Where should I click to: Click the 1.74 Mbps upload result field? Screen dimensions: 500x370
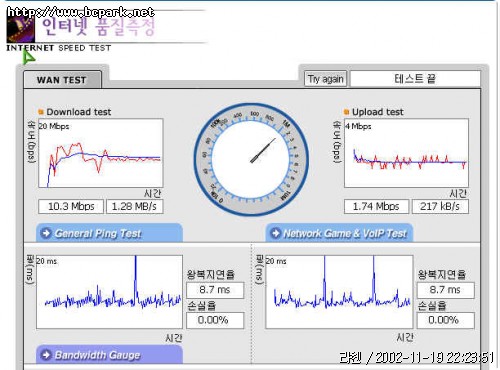click(x=376, y=206)
